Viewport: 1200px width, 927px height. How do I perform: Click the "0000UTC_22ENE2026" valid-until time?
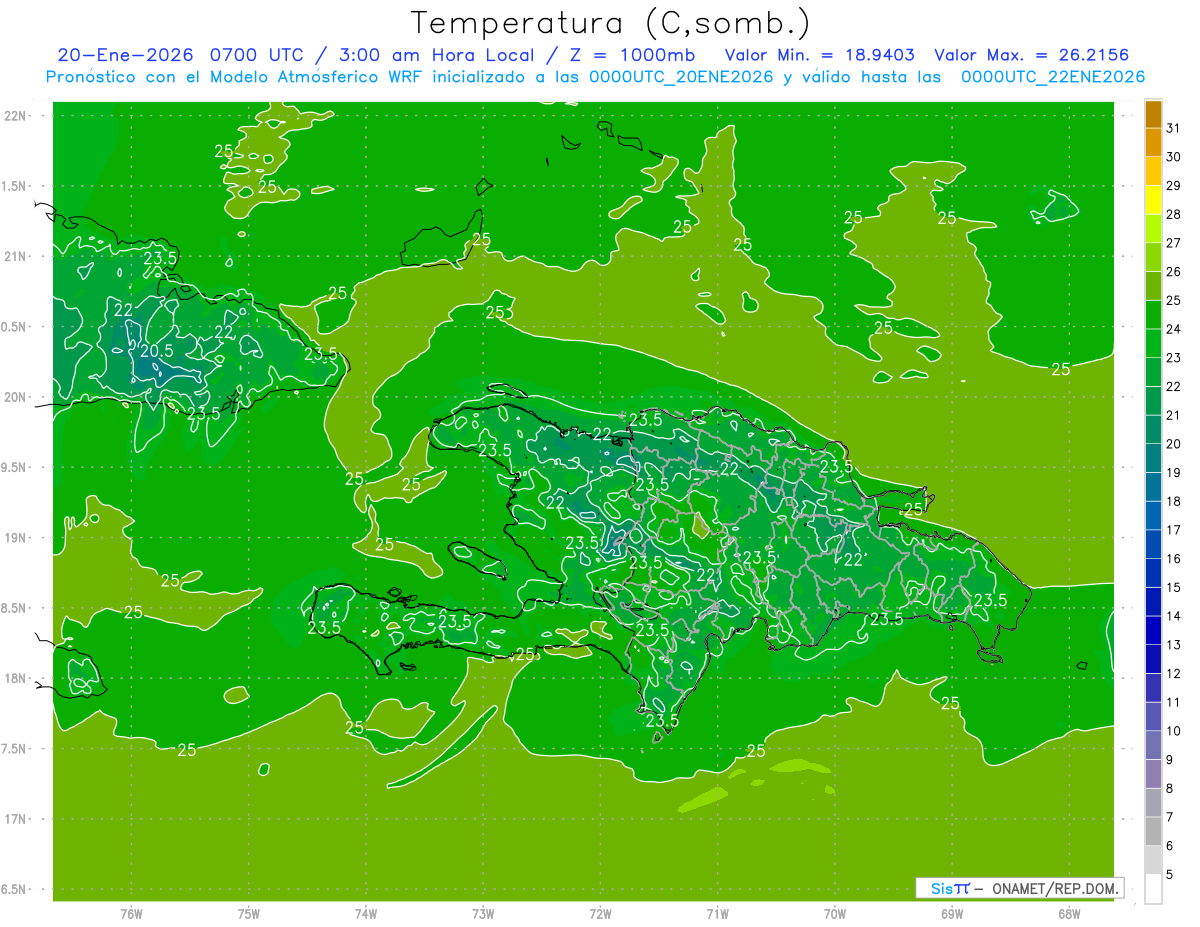1053,77
